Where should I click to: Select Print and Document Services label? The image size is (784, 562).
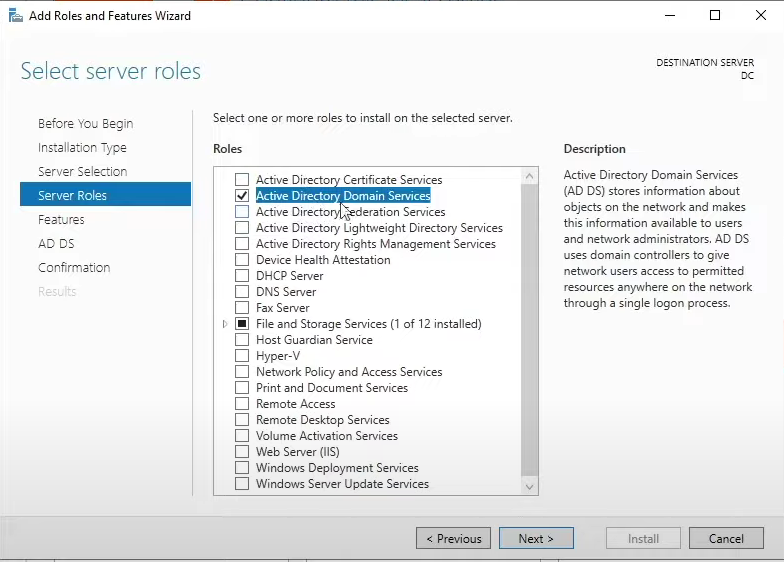pyautogui.click(x=332, y=388)
